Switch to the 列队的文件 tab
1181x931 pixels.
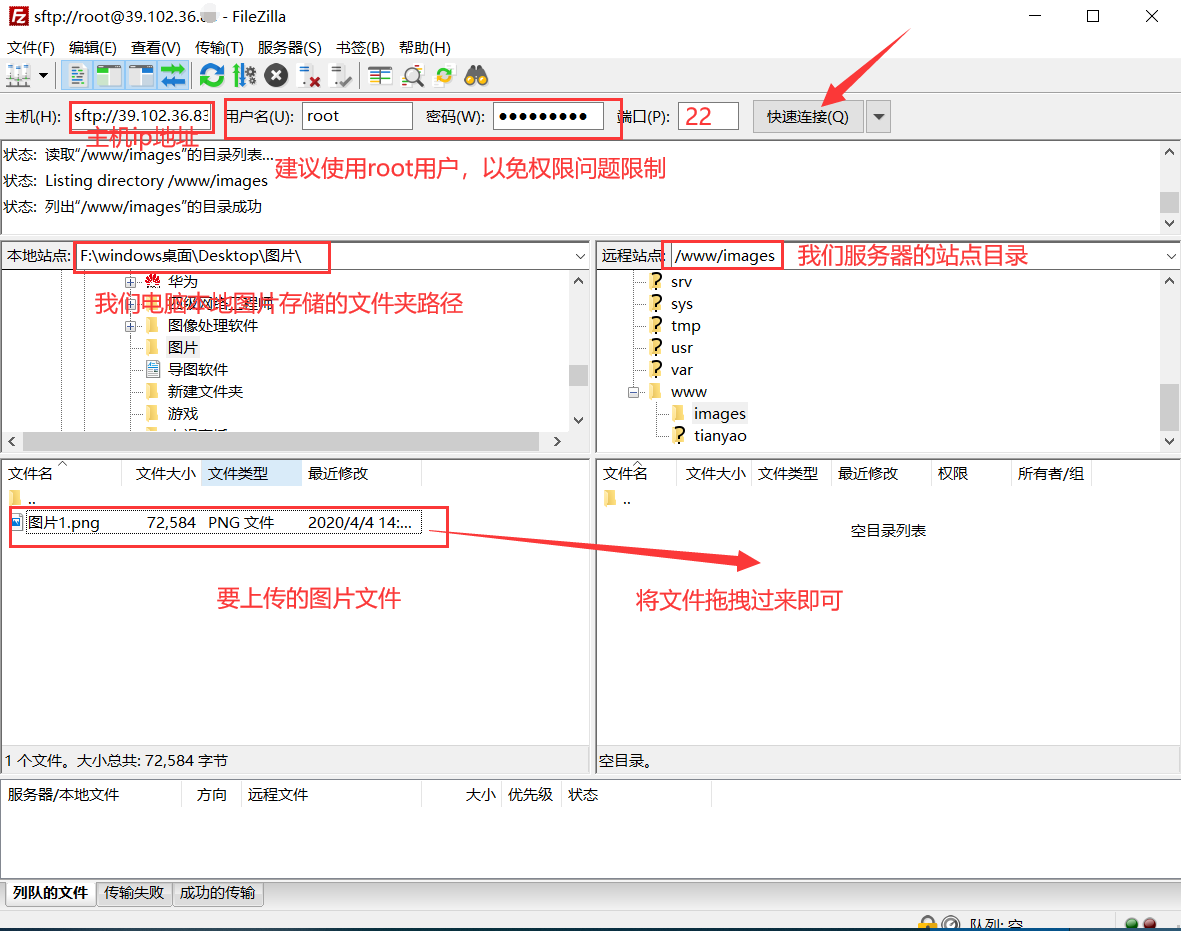[x=50, y=893]
